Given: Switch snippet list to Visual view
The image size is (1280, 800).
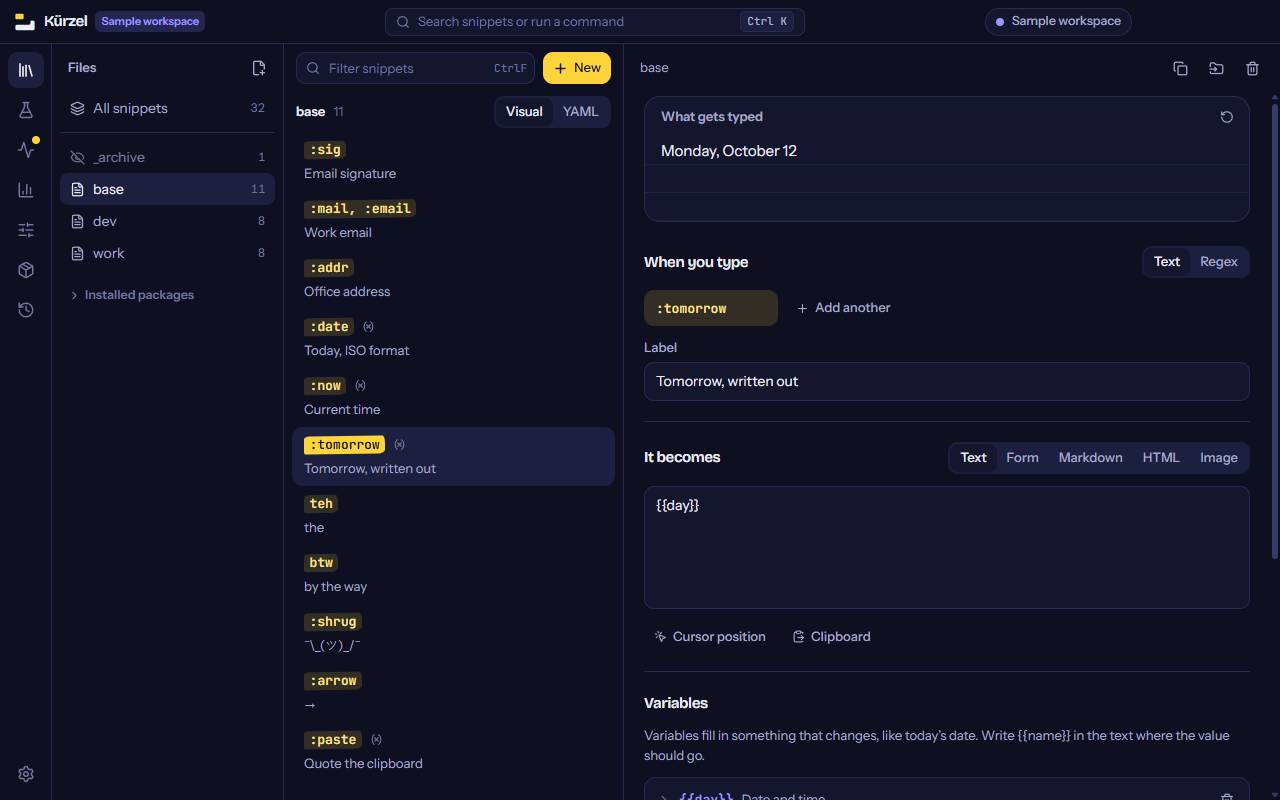Looking at the screenshot, I should click(524, 112).
